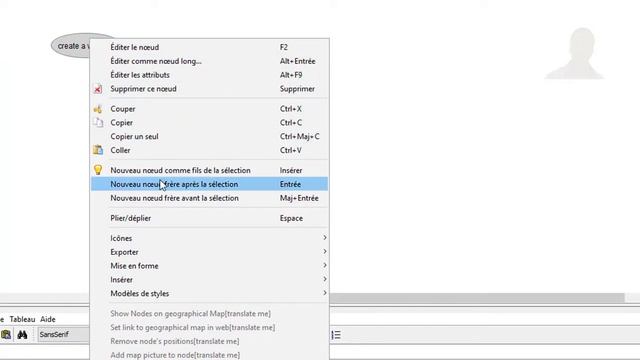This screenshot has height=360, width=640.
Task: Click the scissors Couper icon
Action: pos(98,109)
